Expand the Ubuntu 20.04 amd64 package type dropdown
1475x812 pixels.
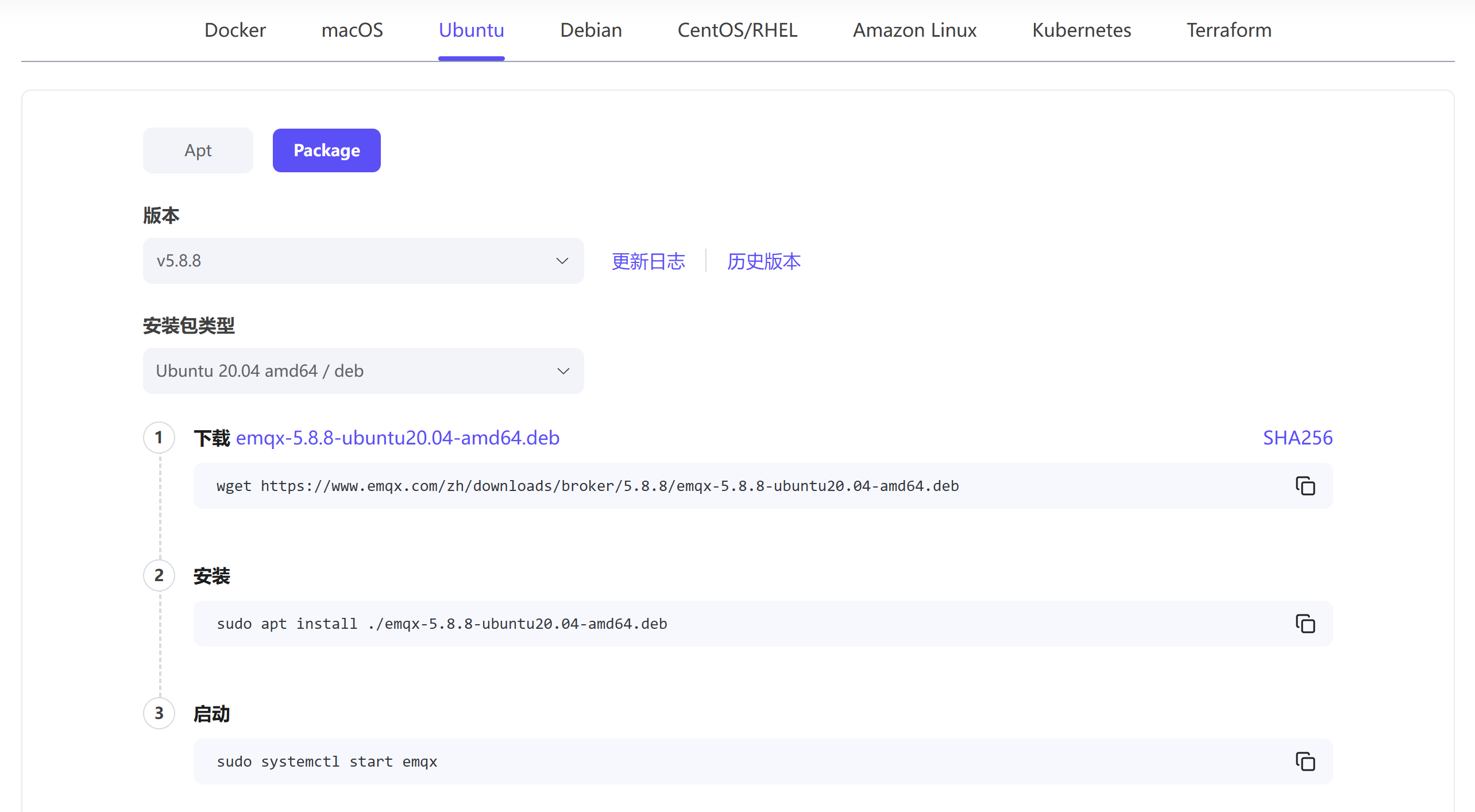tap(363, 371)
